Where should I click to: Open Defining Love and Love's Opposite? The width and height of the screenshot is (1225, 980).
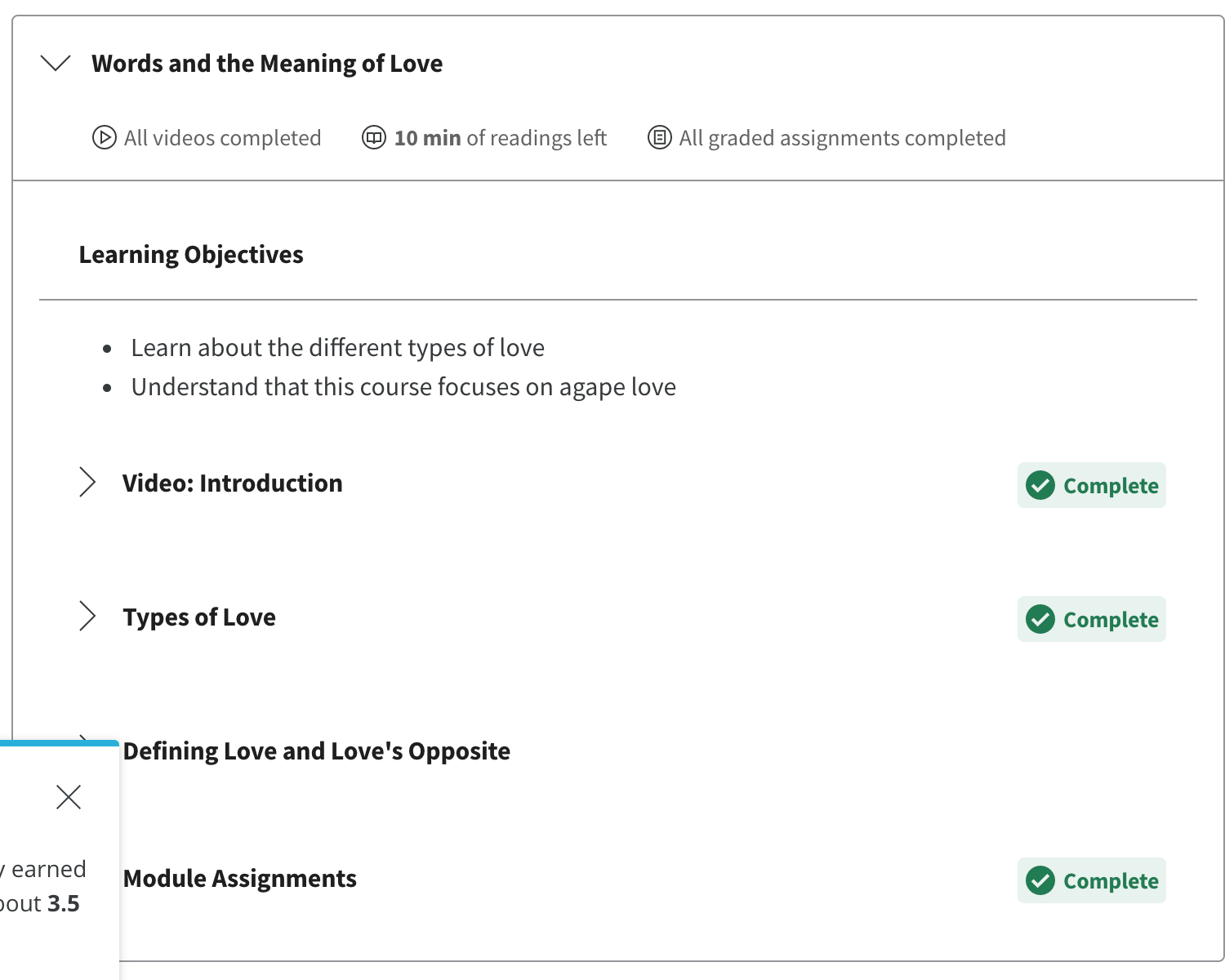pyautogui.click(x=317, y=751)
